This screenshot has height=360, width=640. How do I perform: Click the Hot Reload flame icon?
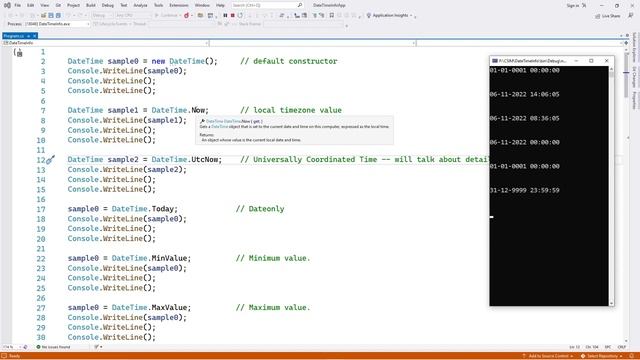pyautogui.click(x=186, y=16)
